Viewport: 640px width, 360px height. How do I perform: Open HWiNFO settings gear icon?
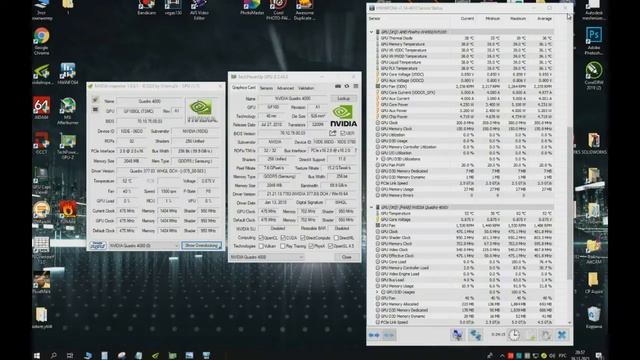(x=546, y=335)
